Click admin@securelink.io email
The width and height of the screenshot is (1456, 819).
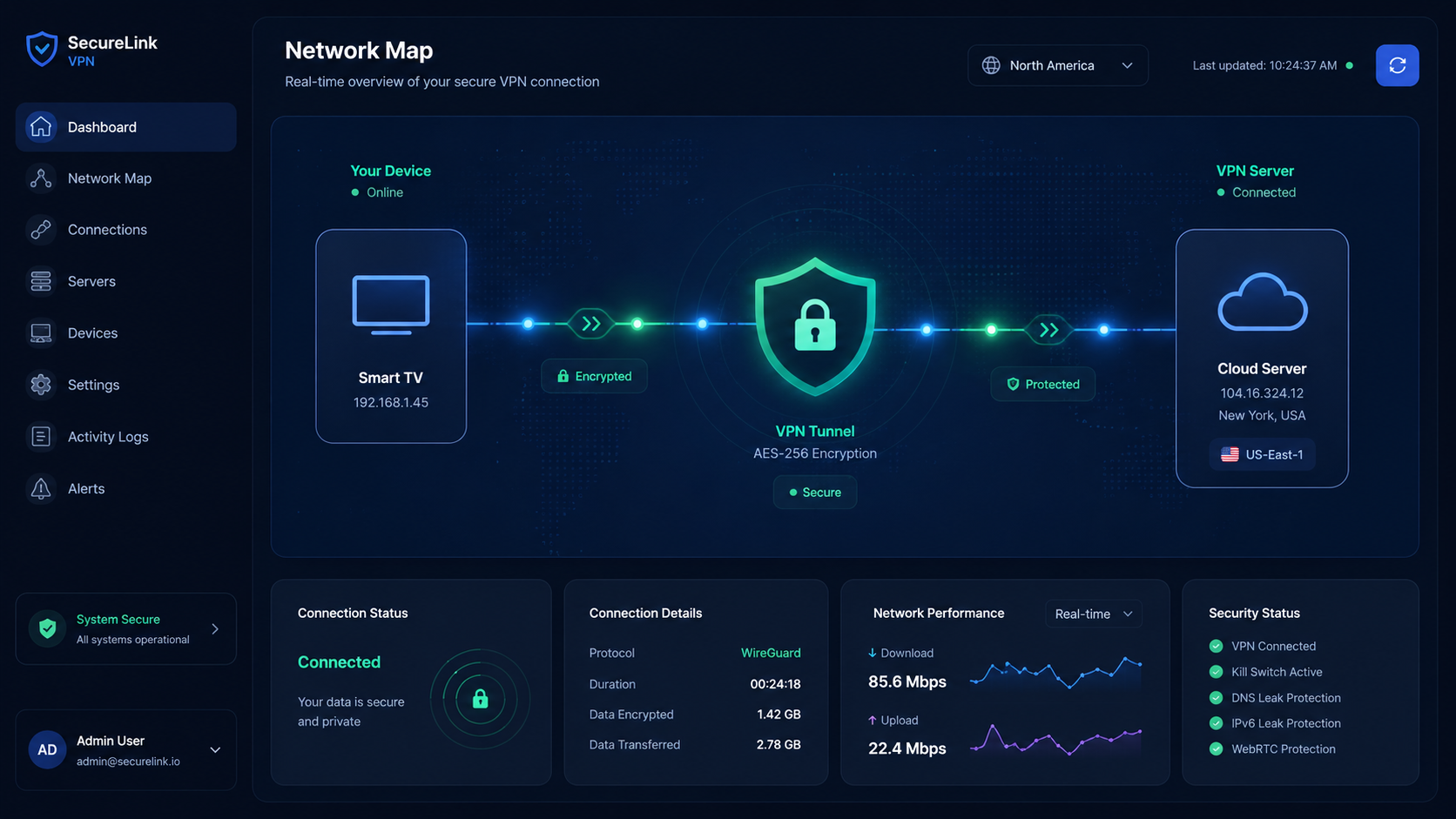tap(128, 762)
